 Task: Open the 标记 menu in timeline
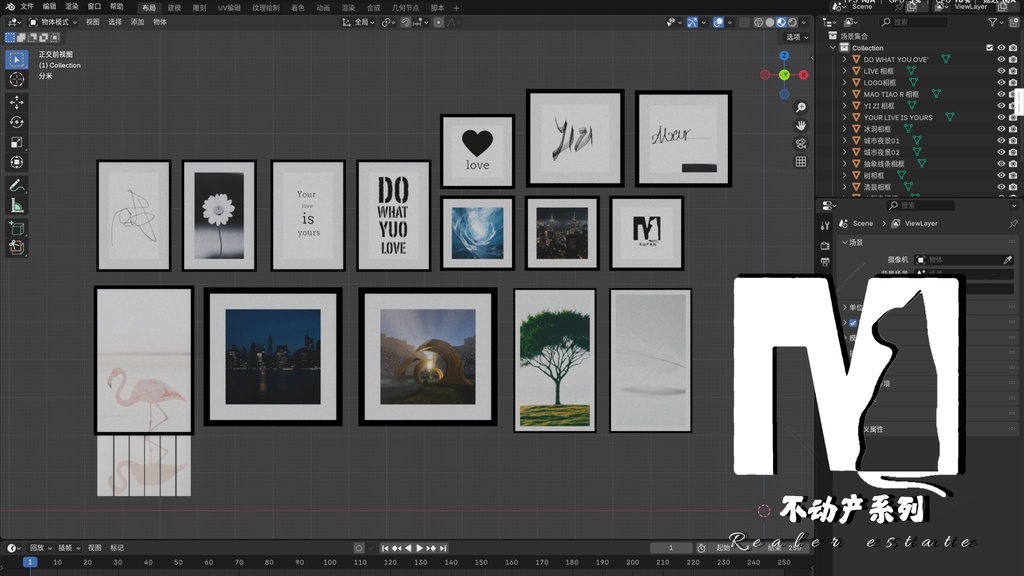[117, 548]
